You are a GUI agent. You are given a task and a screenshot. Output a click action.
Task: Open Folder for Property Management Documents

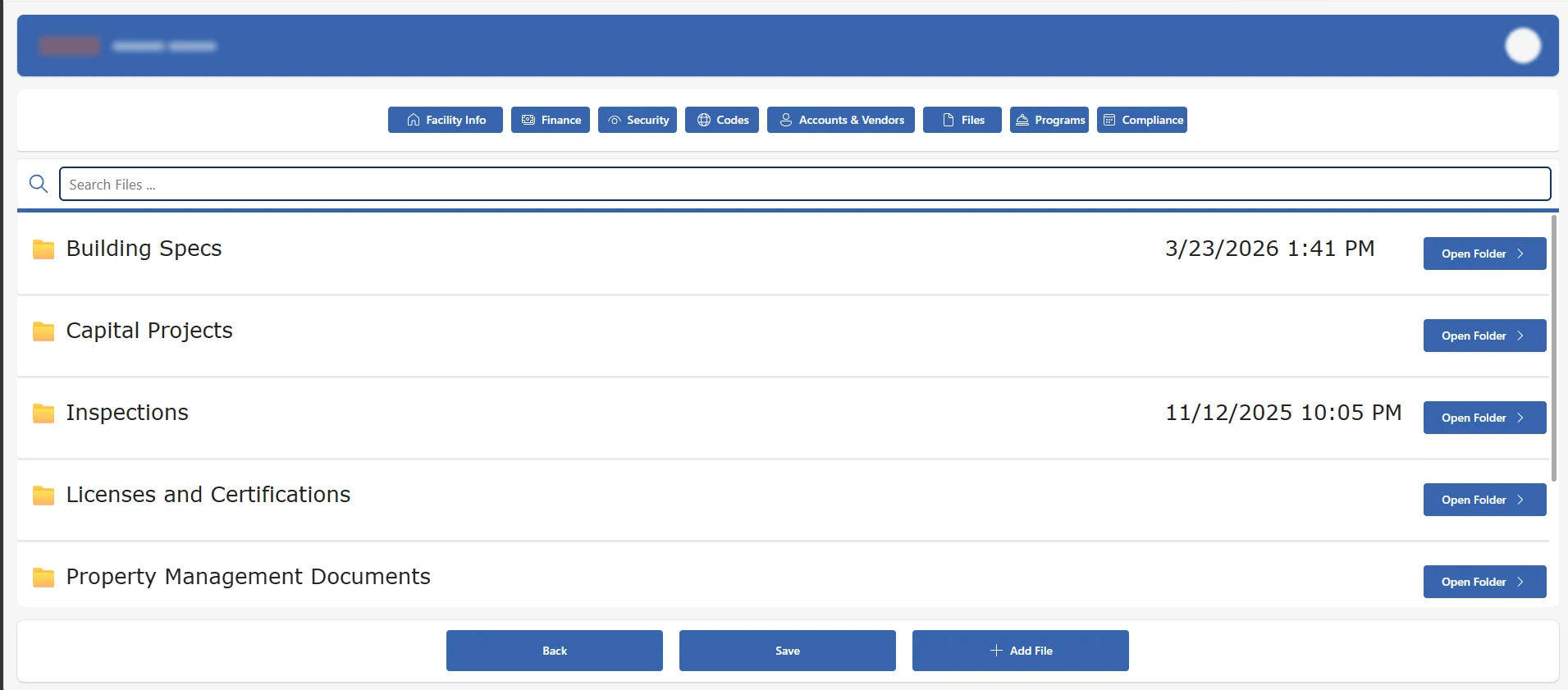tap(1484, 582)
